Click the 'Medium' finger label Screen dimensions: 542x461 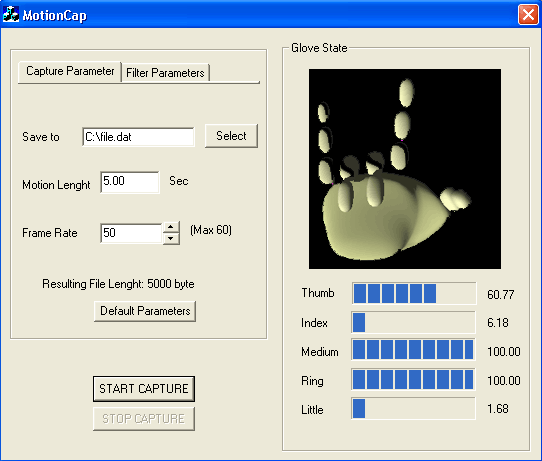[320, 352]
